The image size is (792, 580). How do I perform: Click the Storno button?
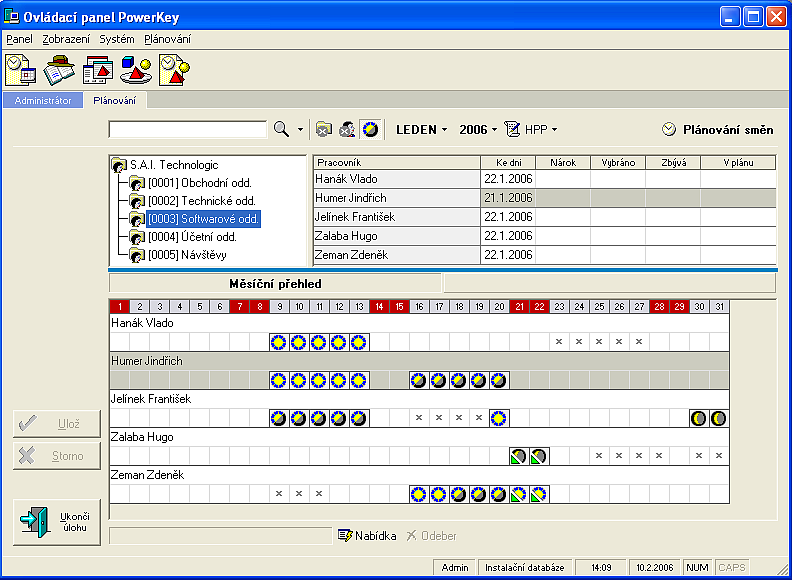[x=57, y=456]
